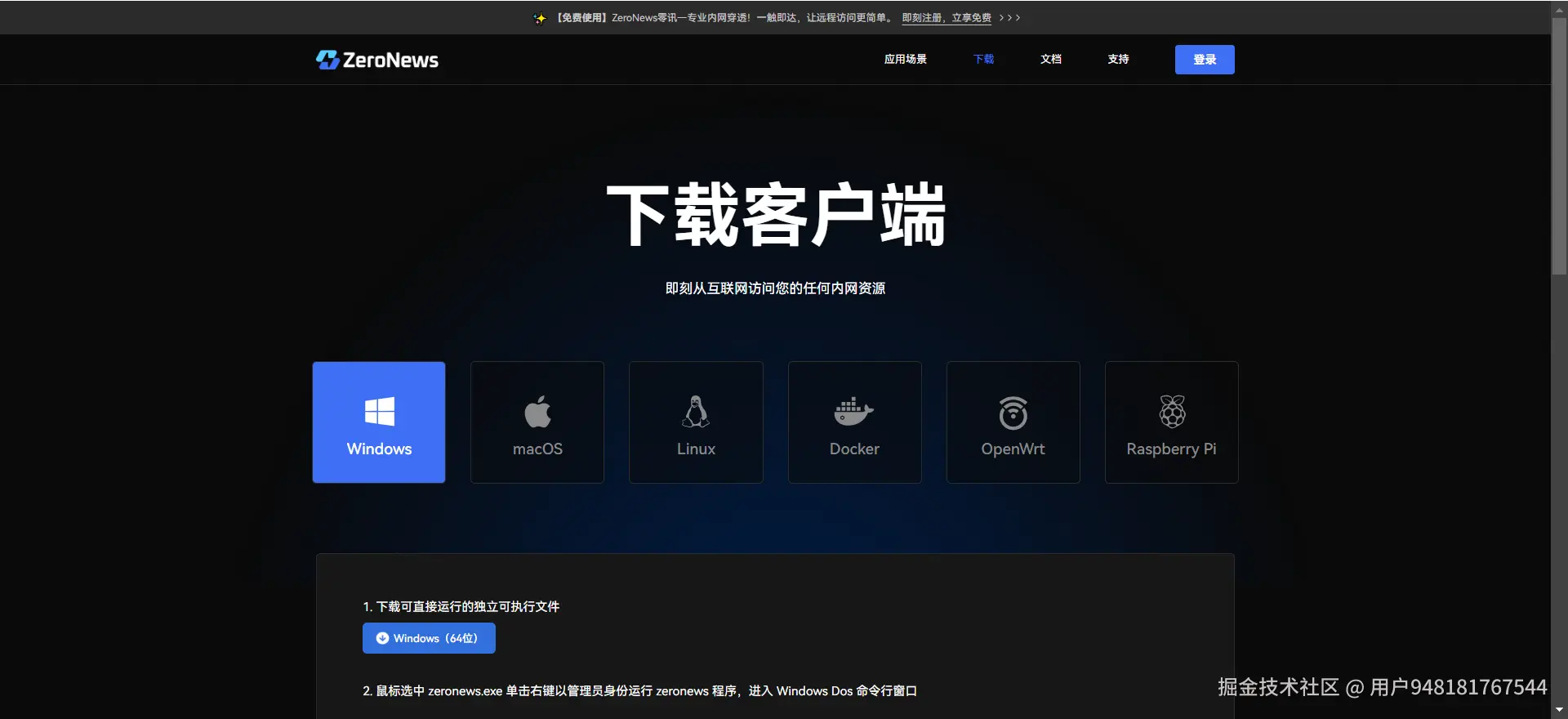
Task: Click the 登录 button
Action: (x=1205, y=60)
